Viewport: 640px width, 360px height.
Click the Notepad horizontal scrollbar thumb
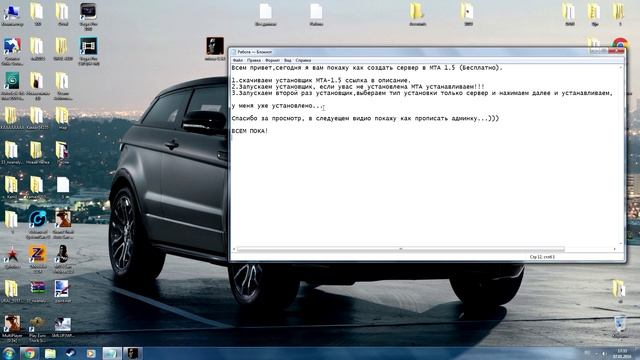coord(401,249)
